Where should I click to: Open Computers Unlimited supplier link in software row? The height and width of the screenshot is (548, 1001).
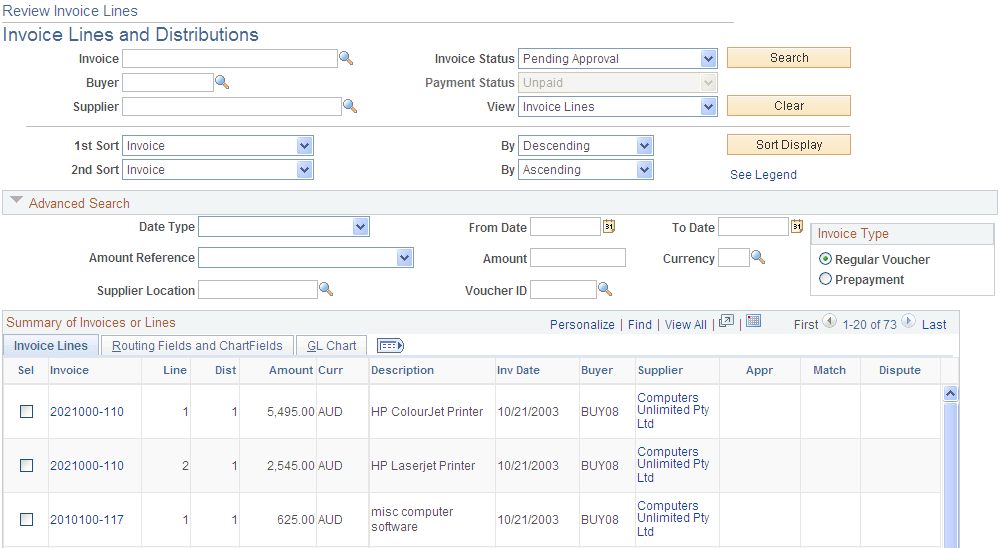673,518
